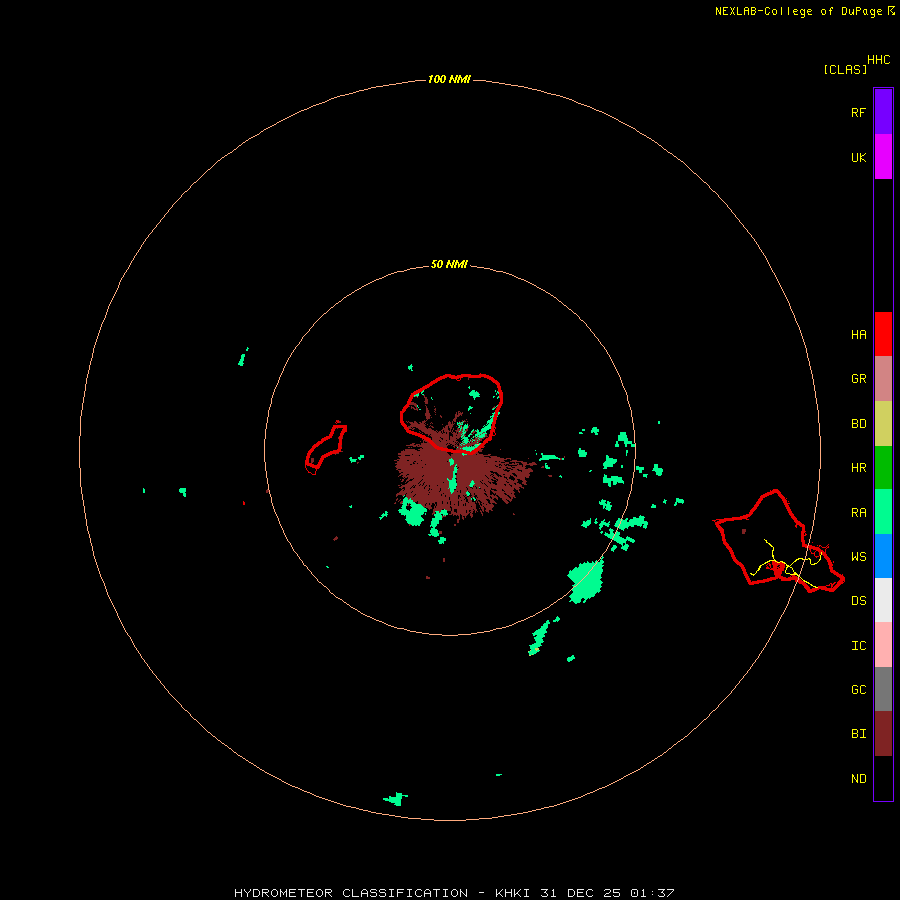The height and width of the screenshot is (900, 900).
Task: Click the ND black legend swatch
Action: pyautogui.click(x=883, y=778)
